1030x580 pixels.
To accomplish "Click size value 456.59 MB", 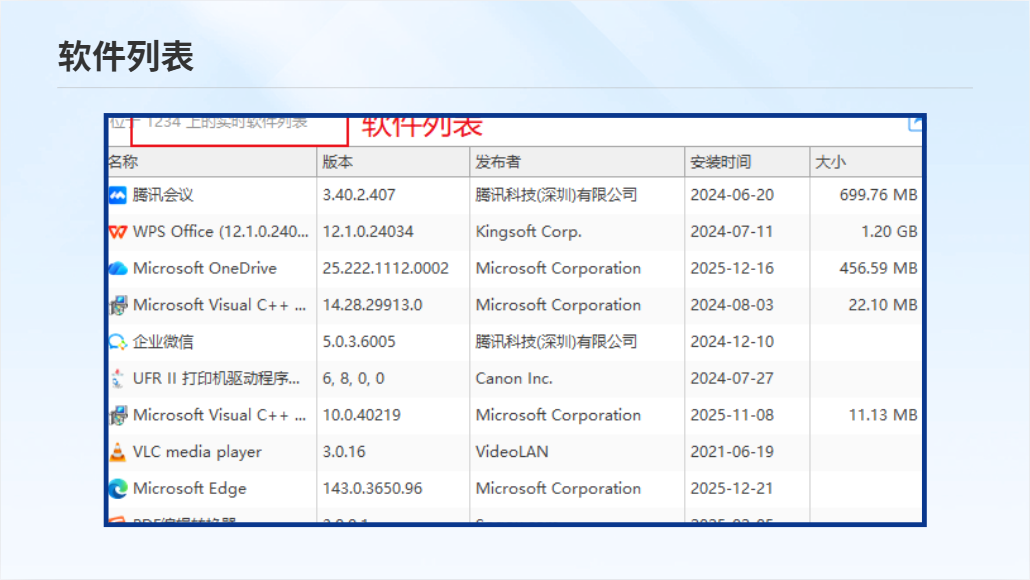I will [x=878, y=269].
